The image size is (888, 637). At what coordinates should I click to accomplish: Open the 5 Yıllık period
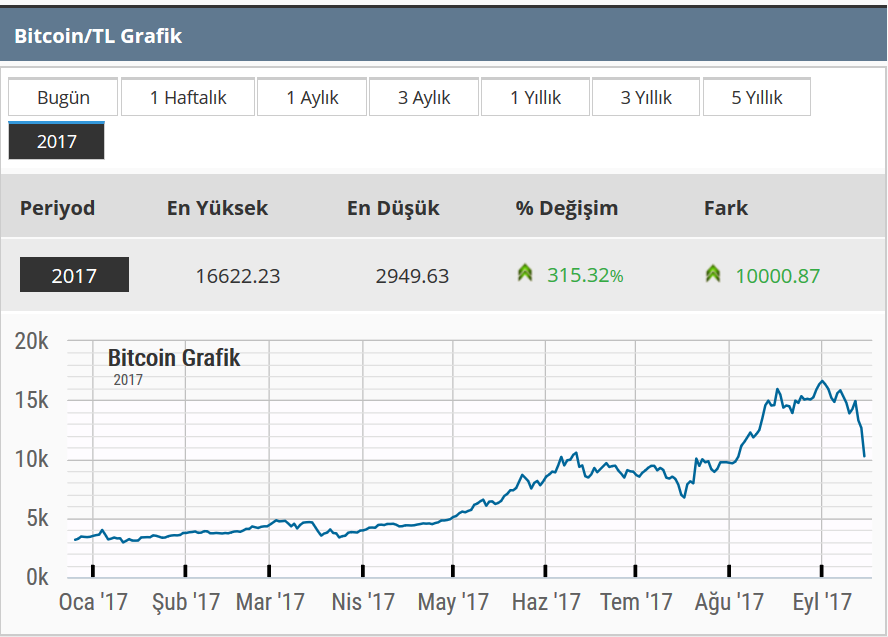point(757,97)
